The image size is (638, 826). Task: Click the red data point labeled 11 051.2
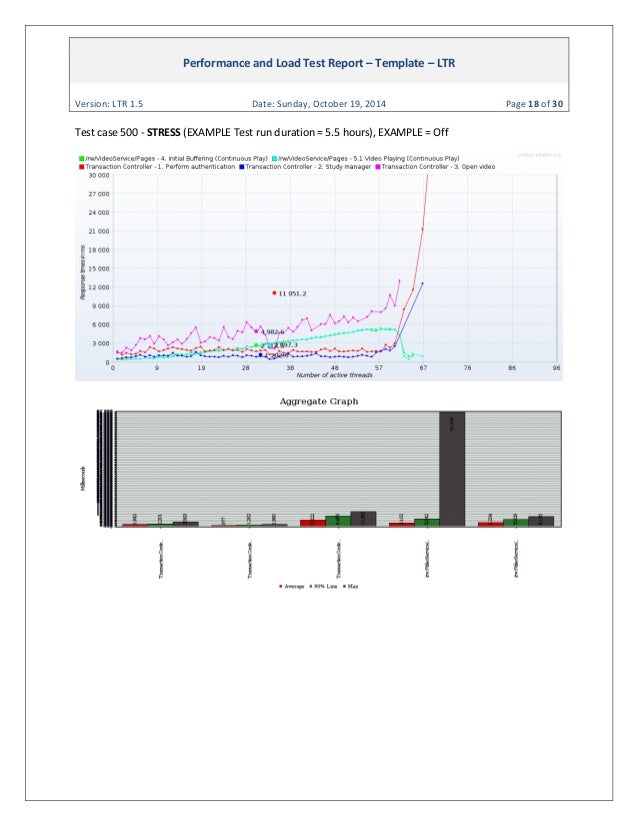click(274, 293)
